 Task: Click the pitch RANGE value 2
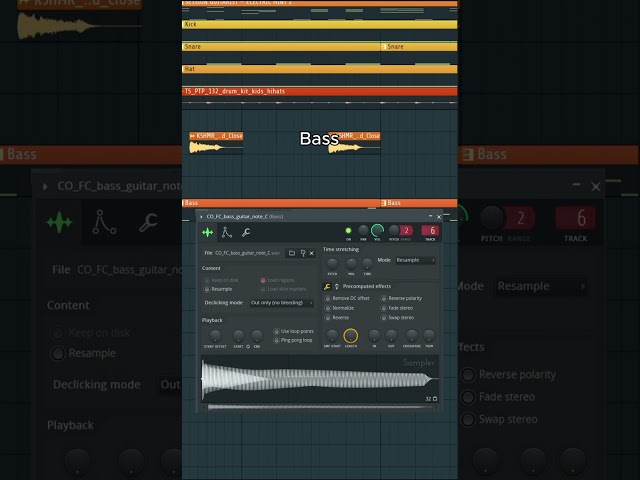tap(407, 231)
